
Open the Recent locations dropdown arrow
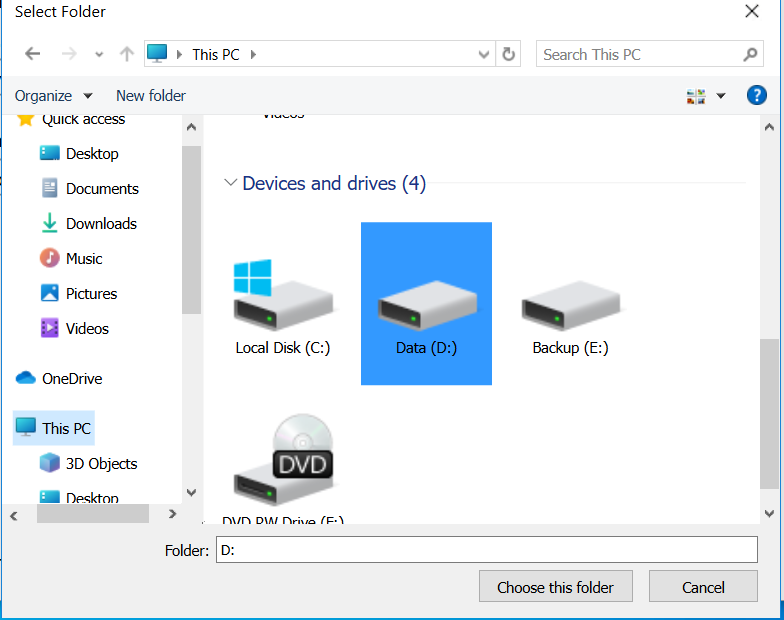(x=98, y=55)
